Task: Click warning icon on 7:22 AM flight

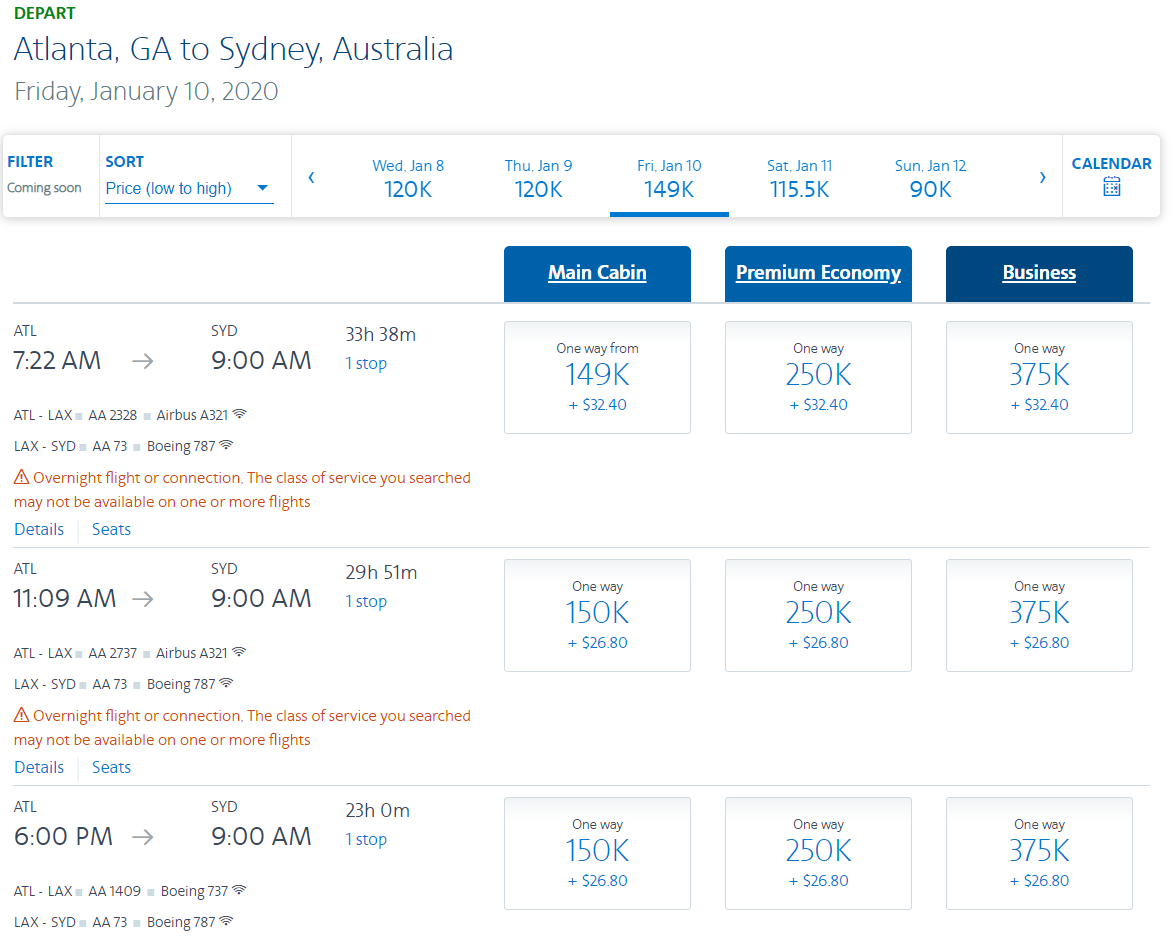Action: [x=21, y=478]
